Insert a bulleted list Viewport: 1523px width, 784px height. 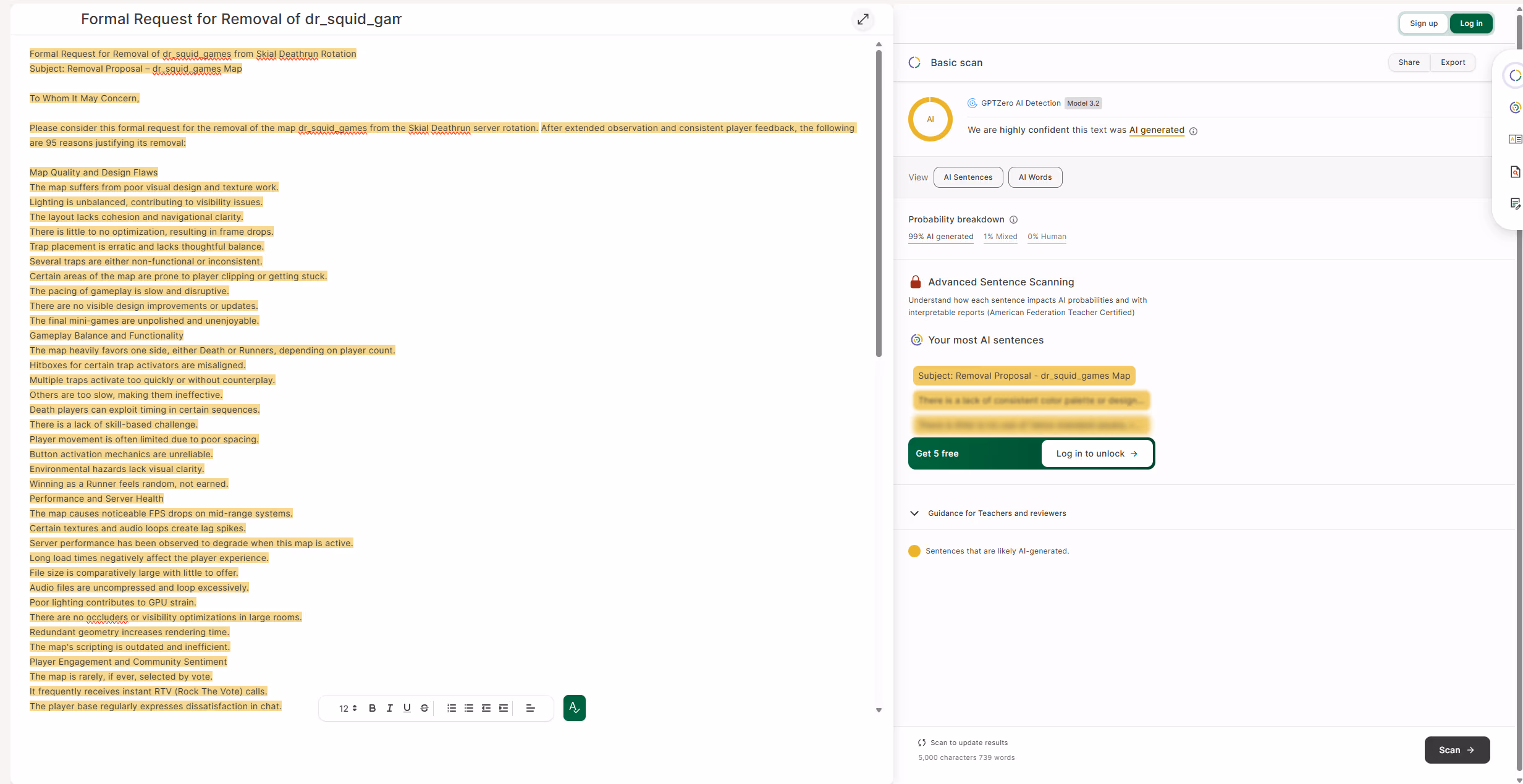tap(469, 708)
